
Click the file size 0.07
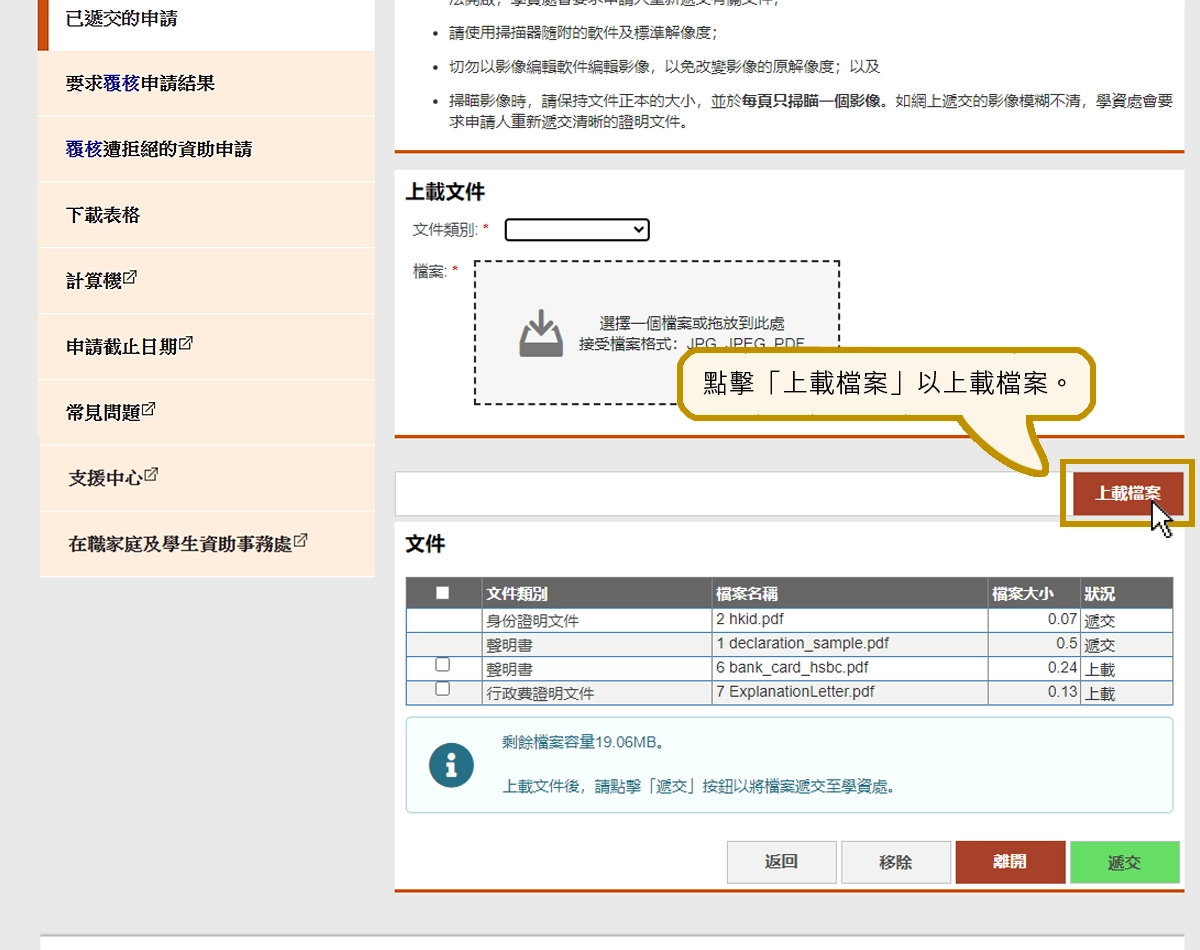1062,620
